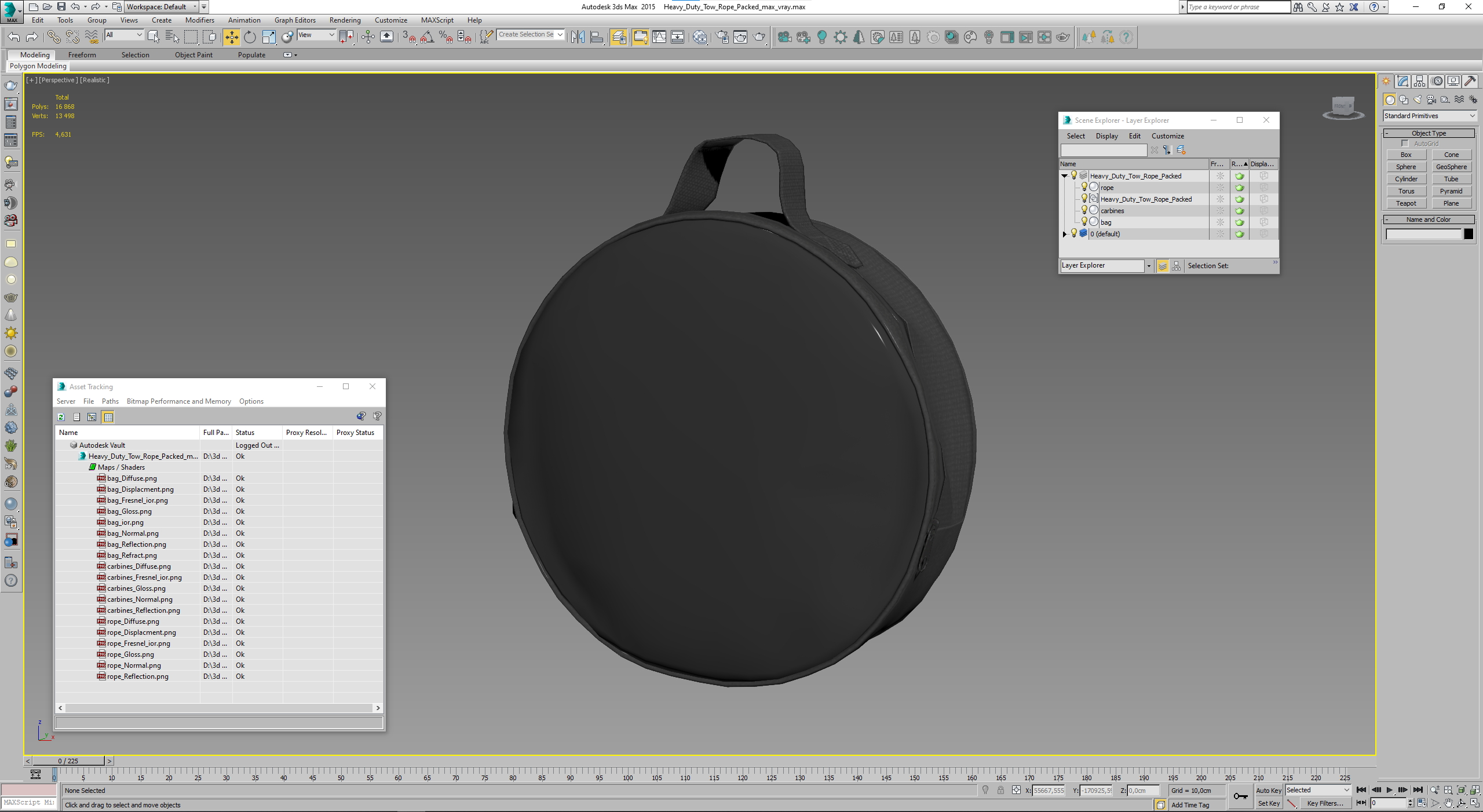
Task: Click the black object color swatch
Action: (1469, 234)
